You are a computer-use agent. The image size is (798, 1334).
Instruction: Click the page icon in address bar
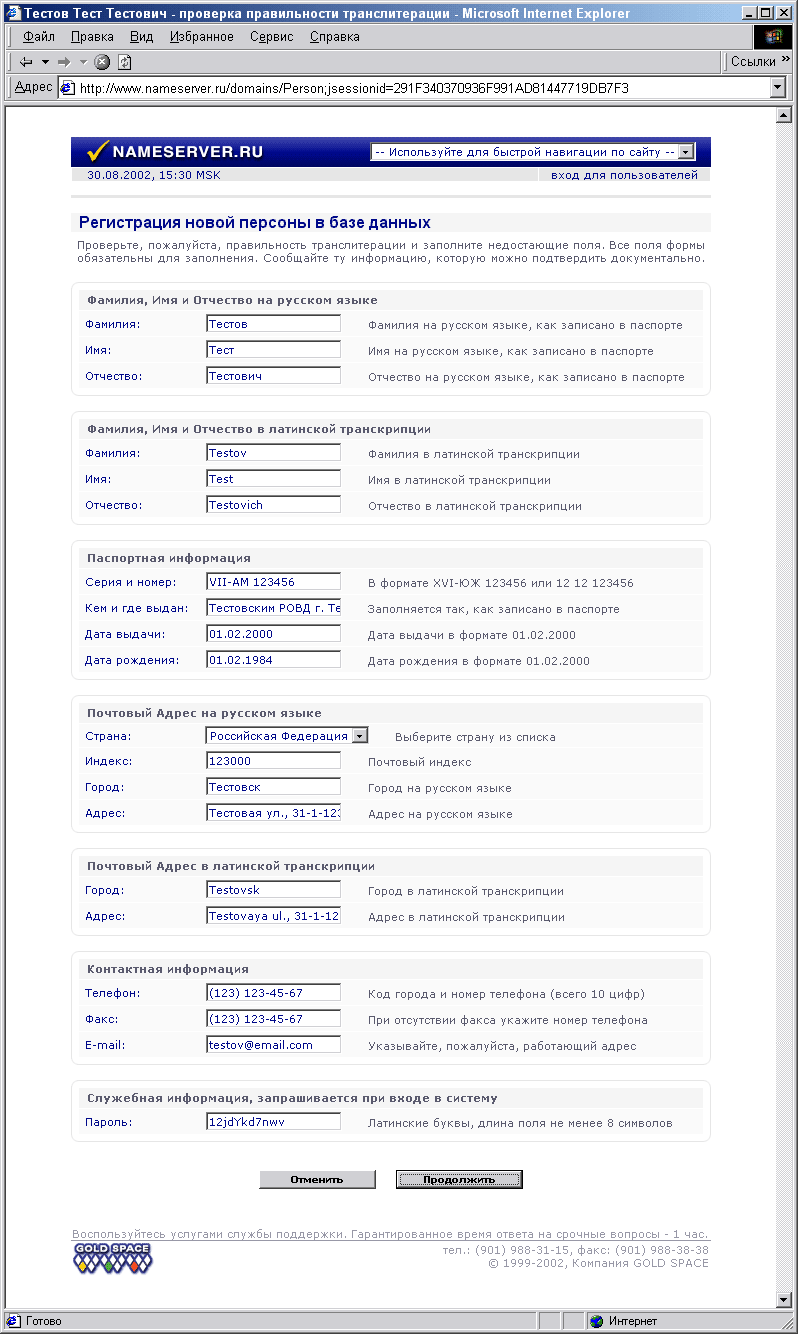[68, 88]
